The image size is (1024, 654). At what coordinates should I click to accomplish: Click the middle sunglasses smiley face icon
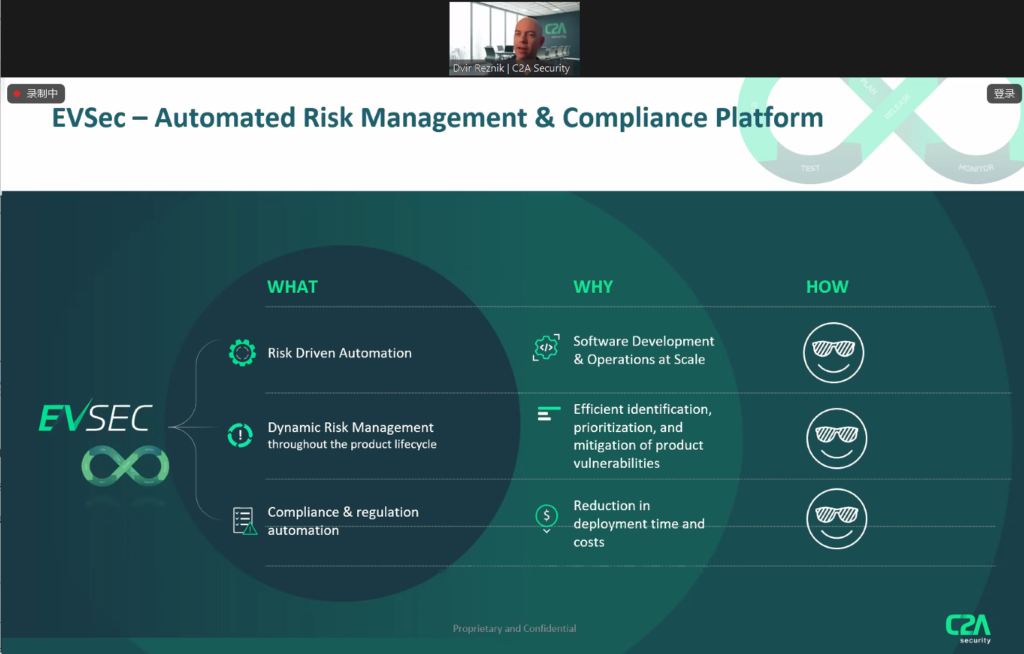[x=836, y=438]
